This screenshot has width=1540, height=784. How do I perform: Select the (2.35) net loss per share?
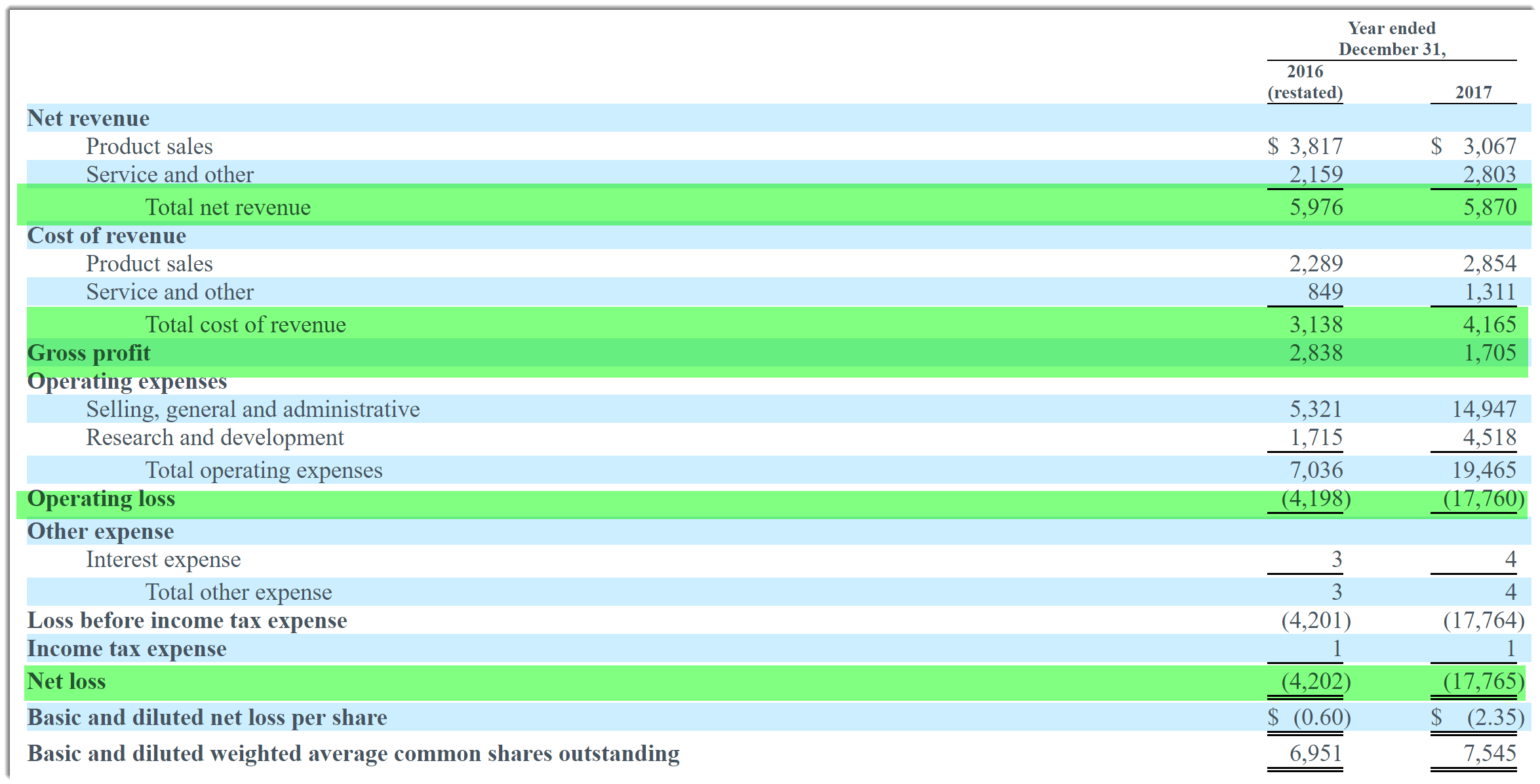1495,717
